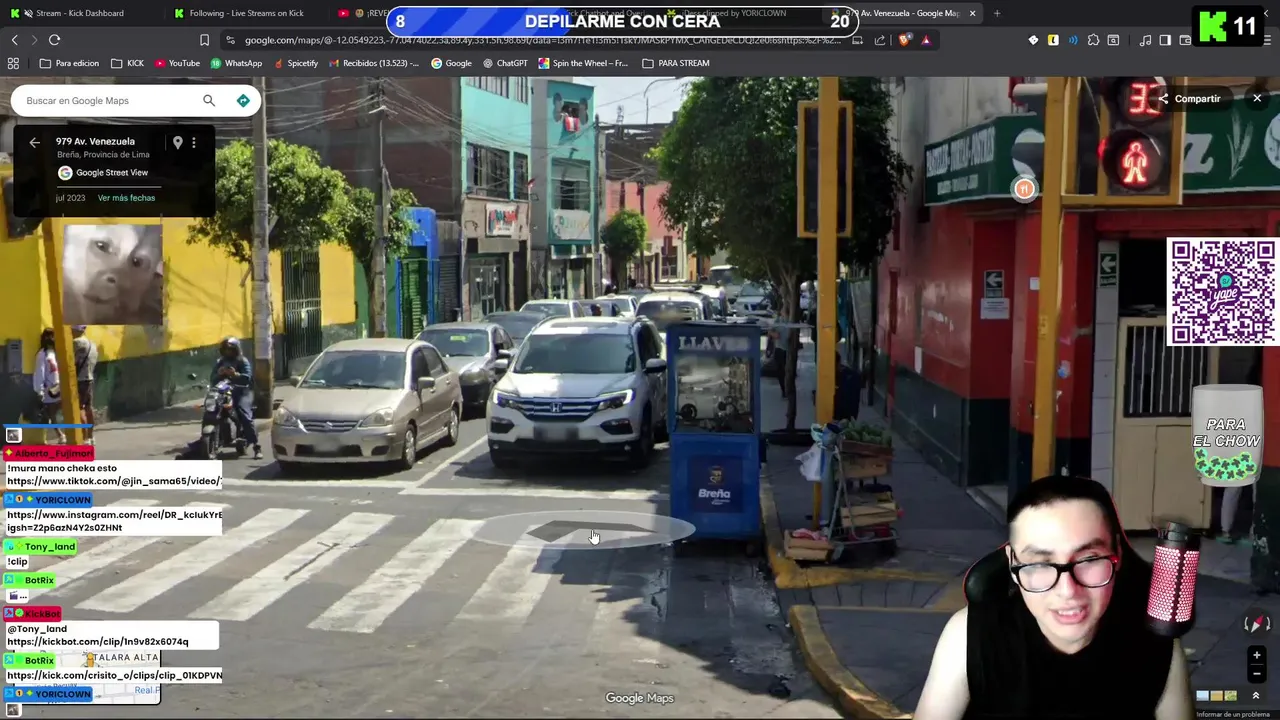Toggle the browser sidebar panel
This screenshot has width=1280, height=720.
[x=1165, y=40]
